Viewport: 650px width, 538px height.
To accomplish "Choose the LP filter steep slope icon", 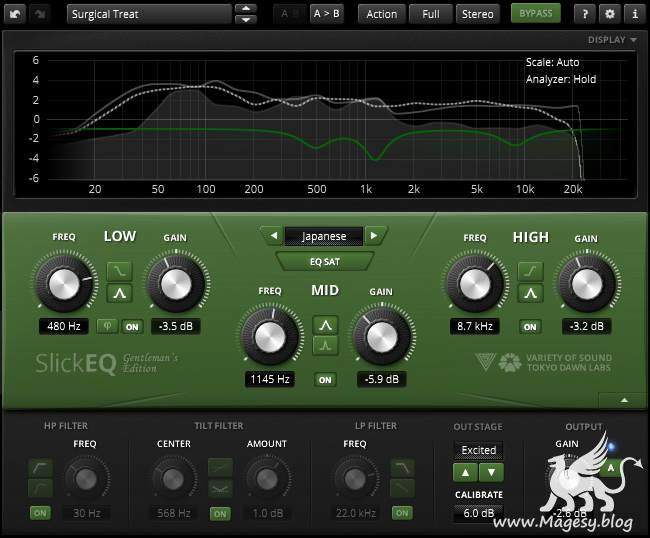I will click(x=402, y=468).
